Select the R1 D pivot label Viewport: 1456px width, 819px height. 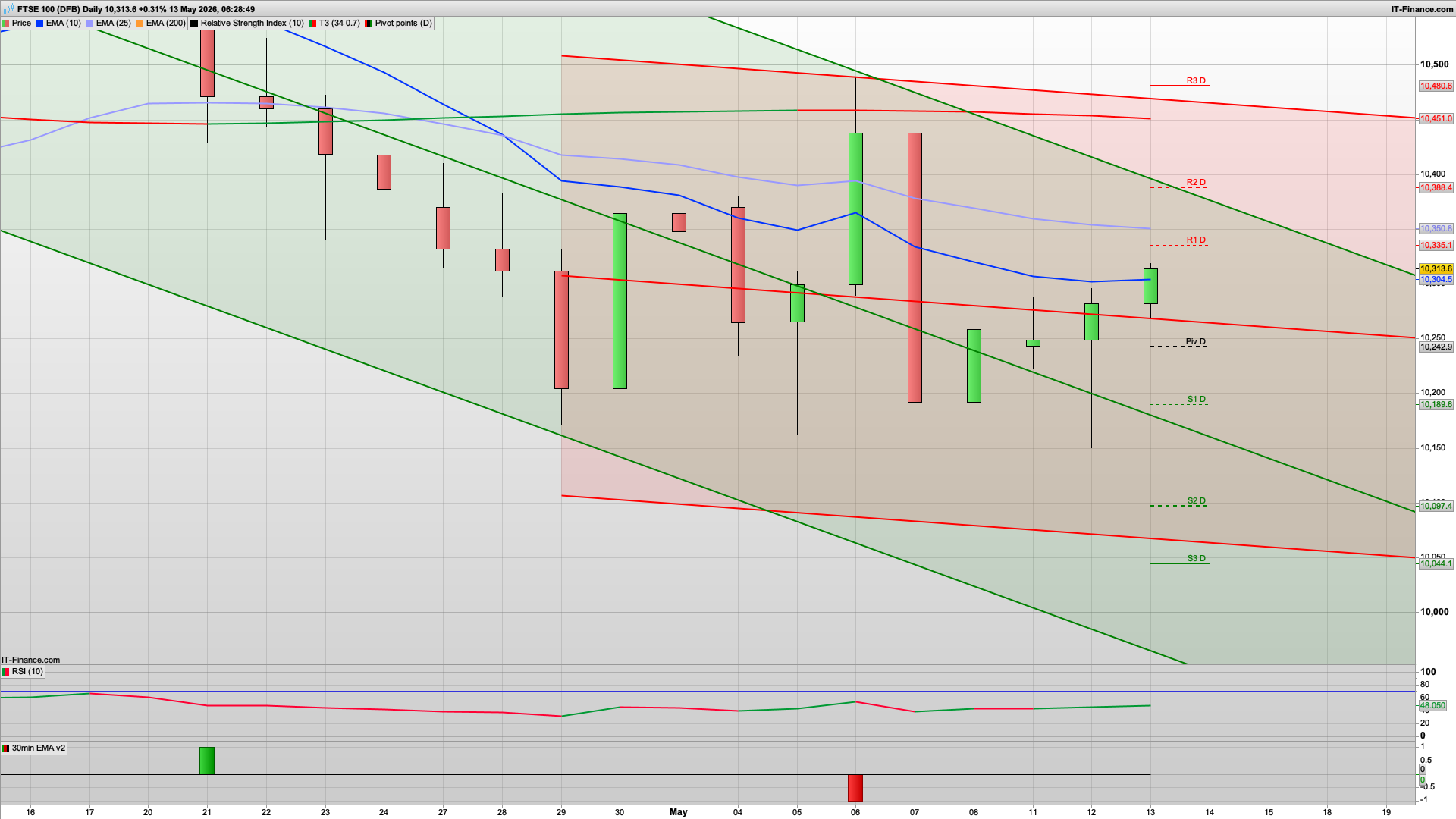click(1196, 240)
